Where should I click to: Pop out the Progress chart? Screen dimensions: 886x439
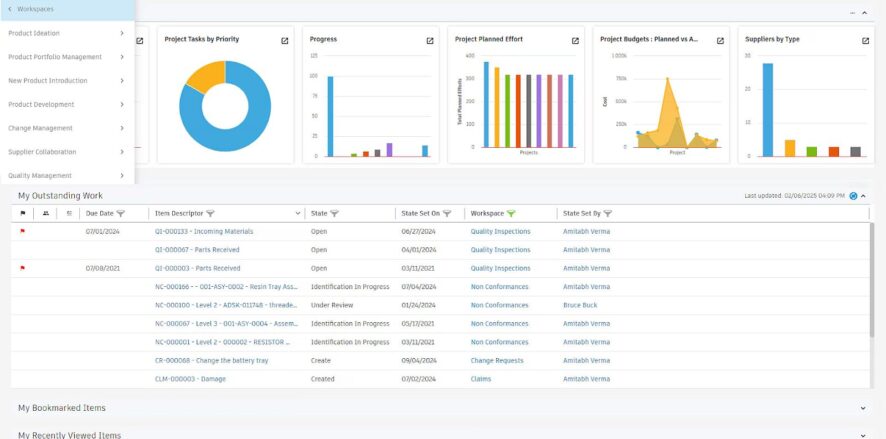430,41
